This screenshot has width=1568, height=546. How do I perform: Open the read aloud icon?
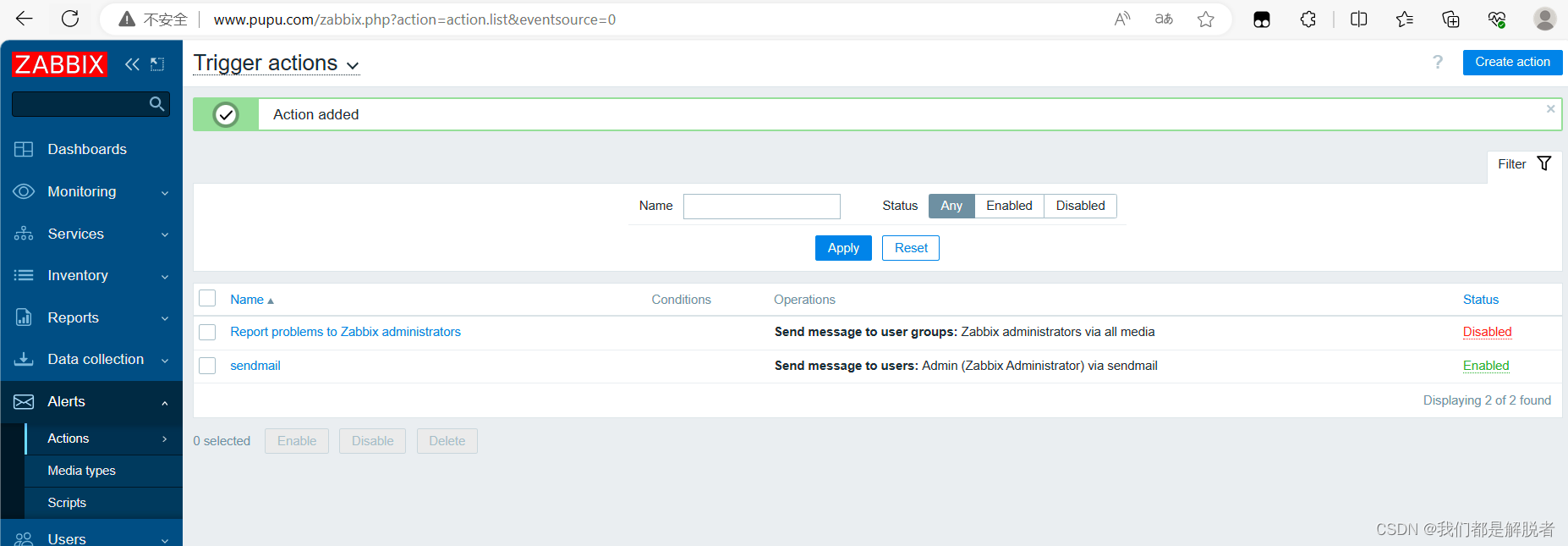pyautogui.click(x=1122, y=19)
